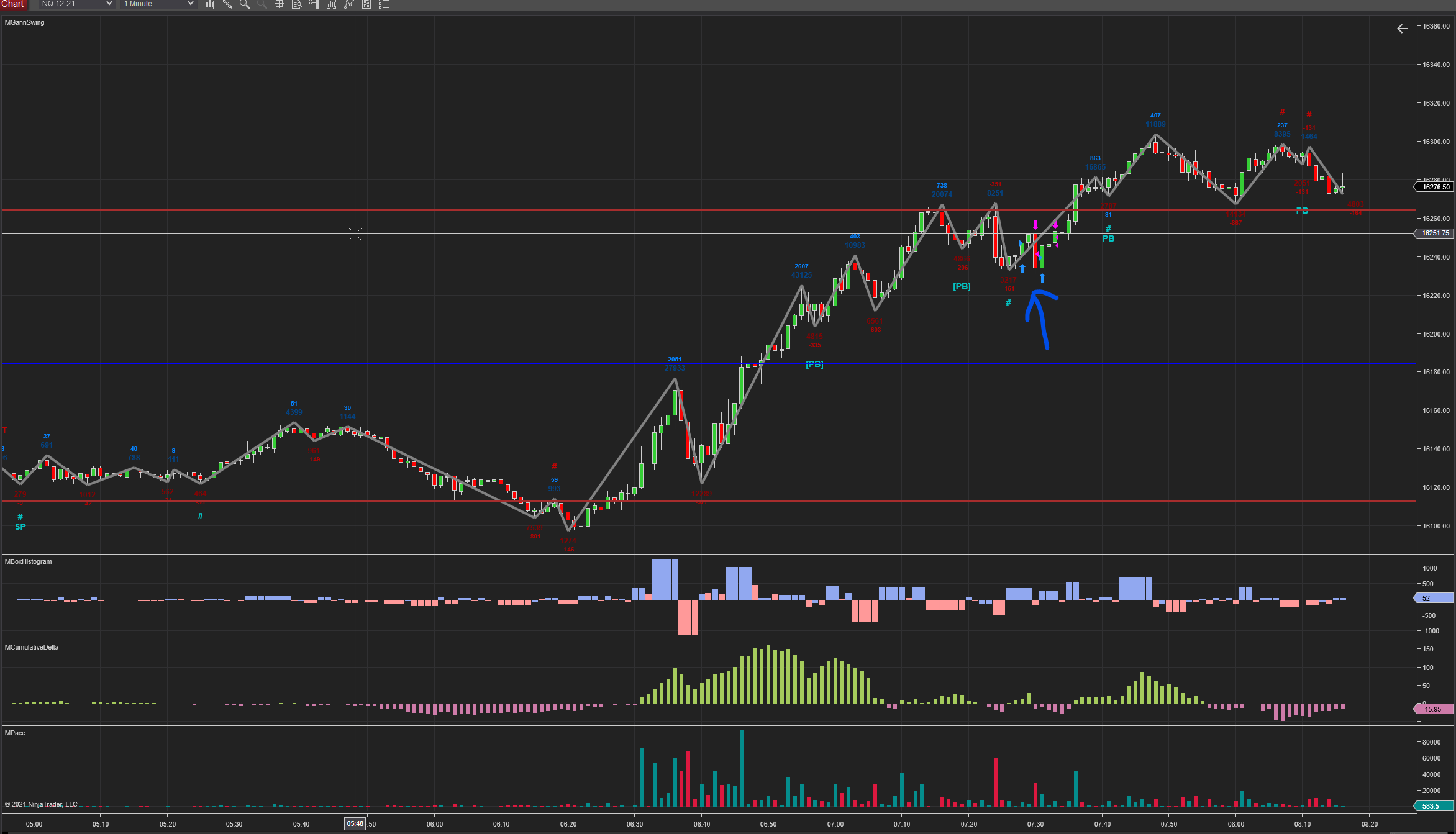Click the Chart title tab
This screenshot has width=1456, height=834.
[x=12, y=4]
